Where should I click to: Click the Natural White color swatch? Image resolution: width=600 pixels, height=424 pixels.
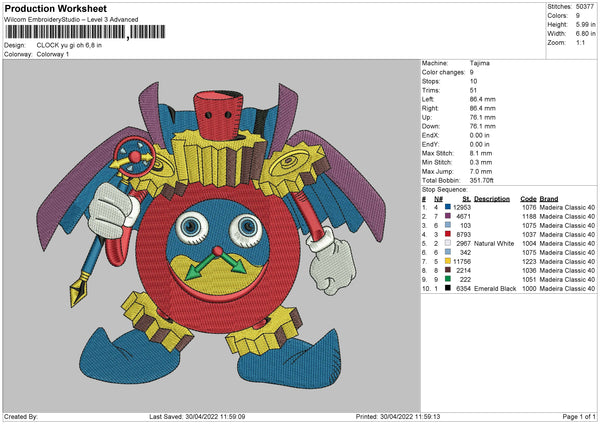point(447,243)
